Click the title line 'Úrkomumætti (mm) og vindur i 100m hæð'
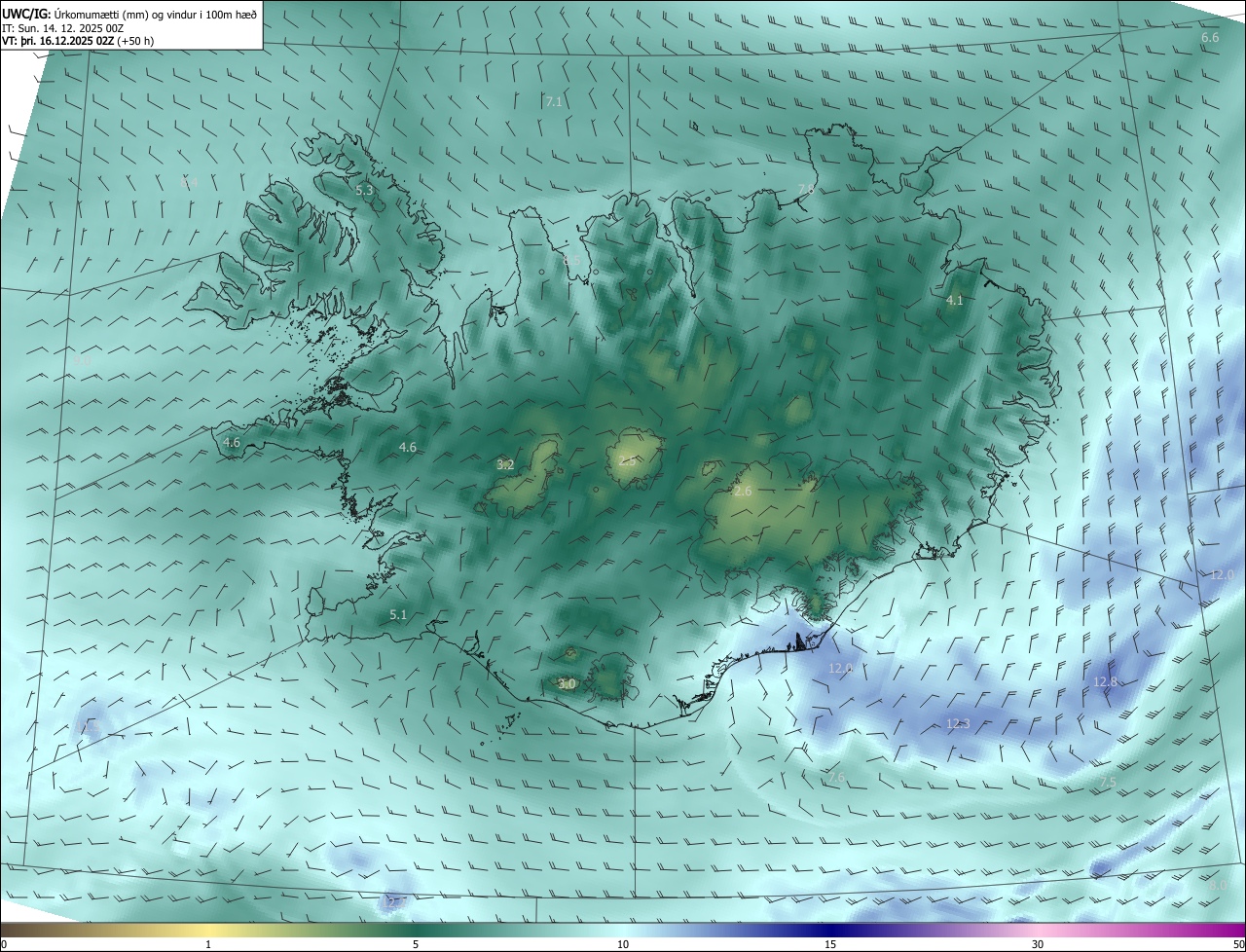This screenshot has width=1246, height=952. tap(155, 14)
